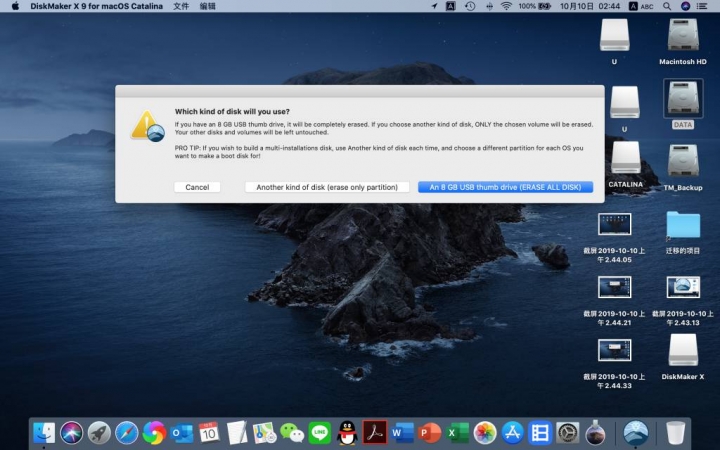The height and width of the screenshot is (450, 720).
Task: Click 'Which kind of disk will you use?' heading
Action: (232, 112)
